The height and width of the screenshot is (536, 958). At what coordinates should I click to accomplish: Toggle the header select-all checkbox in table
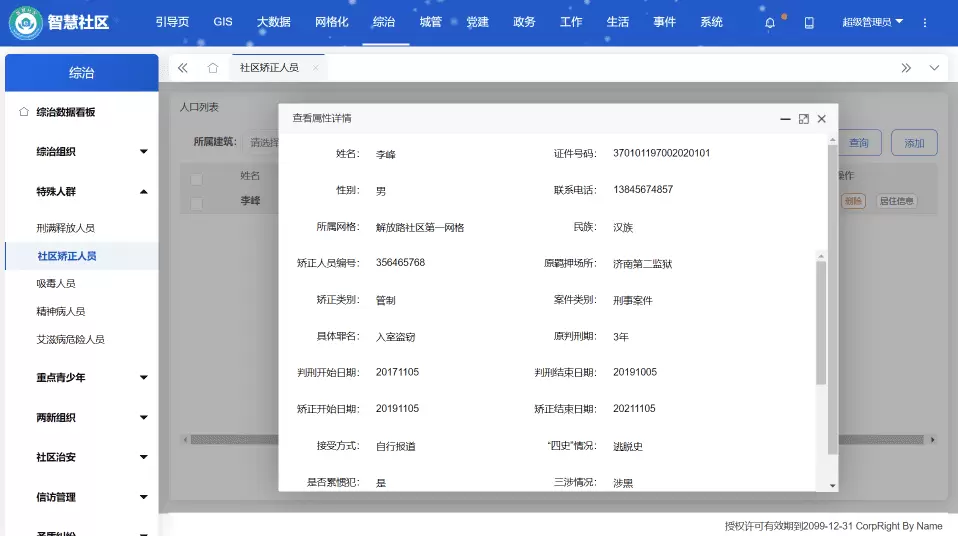(196, 178)
